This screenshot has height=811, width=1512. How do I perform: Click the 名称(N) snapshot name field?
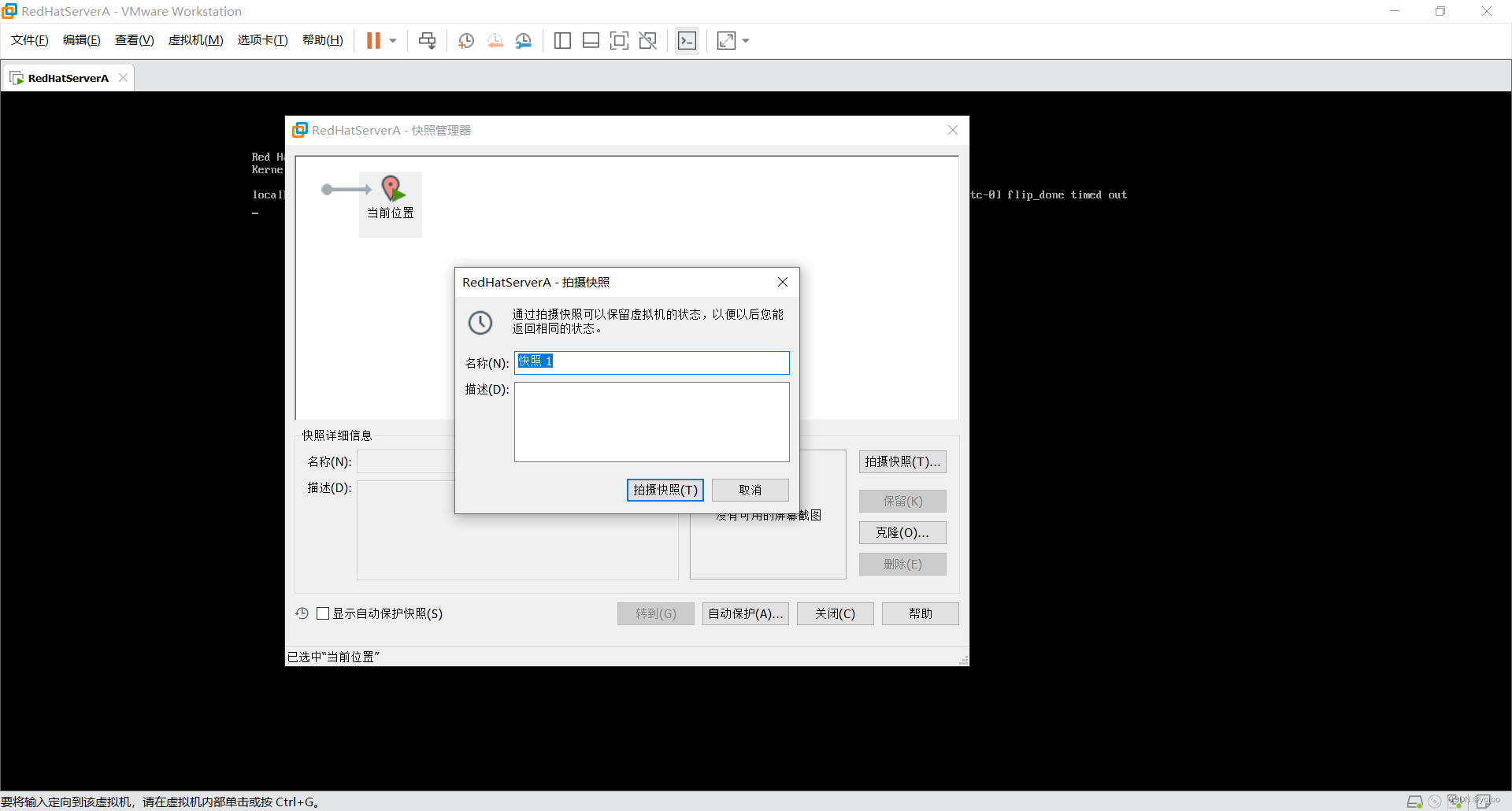tap(652, 362)
